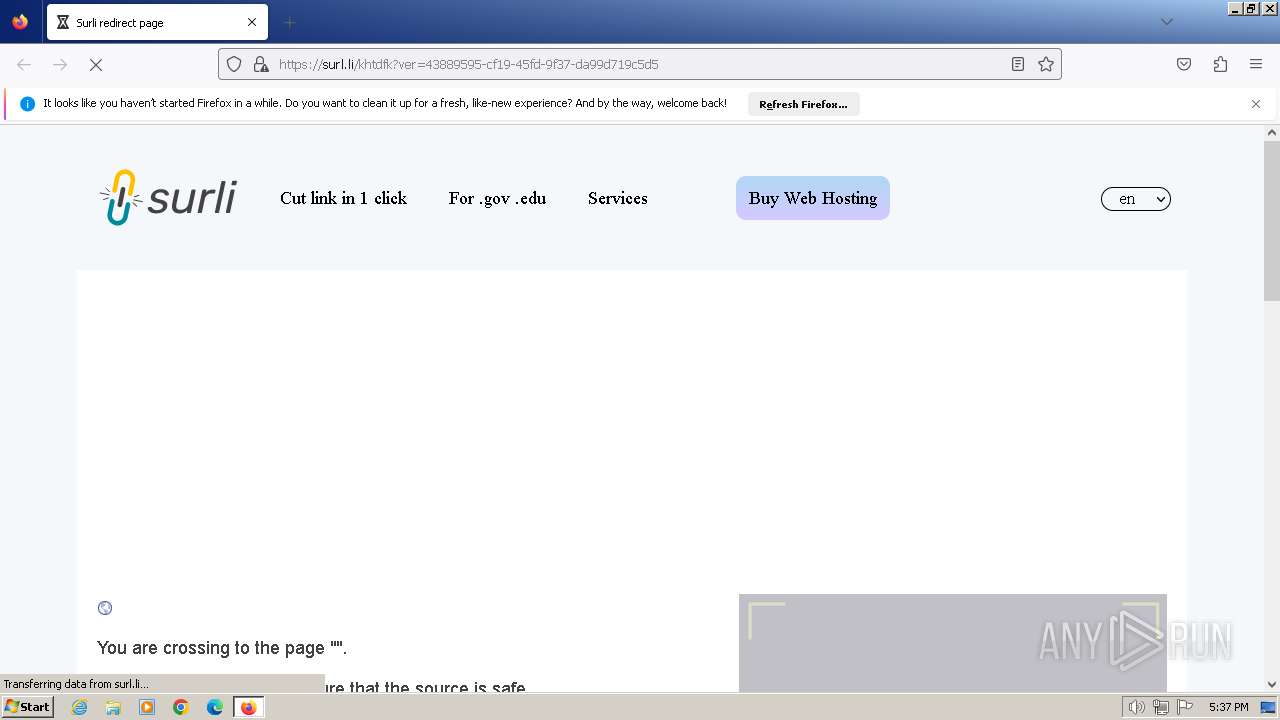The image size is (1280, 720).
Task: Click the Buy Web Hosting button
Action: [x=813, y=198]
